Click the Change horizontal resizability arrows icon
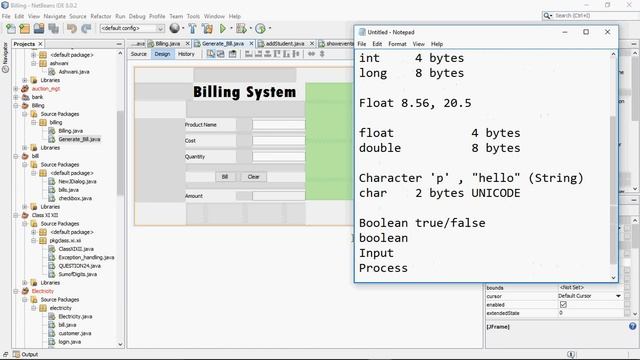Viewport: 640px width, 360px height. 311,54
